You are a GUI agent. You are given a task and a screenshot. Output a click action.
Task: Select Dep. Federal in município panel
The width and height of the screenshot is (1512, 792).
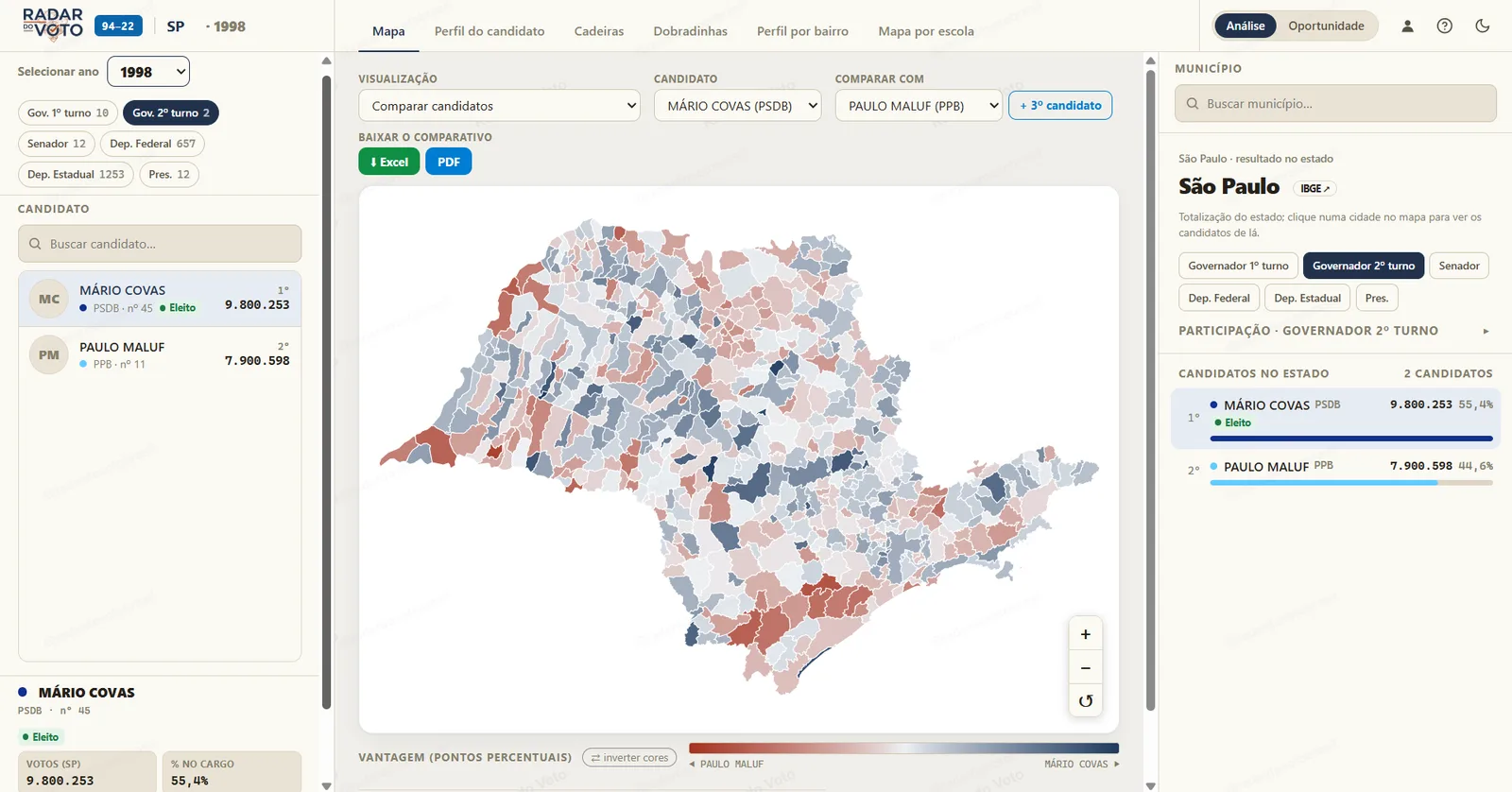click(1219, 298)
